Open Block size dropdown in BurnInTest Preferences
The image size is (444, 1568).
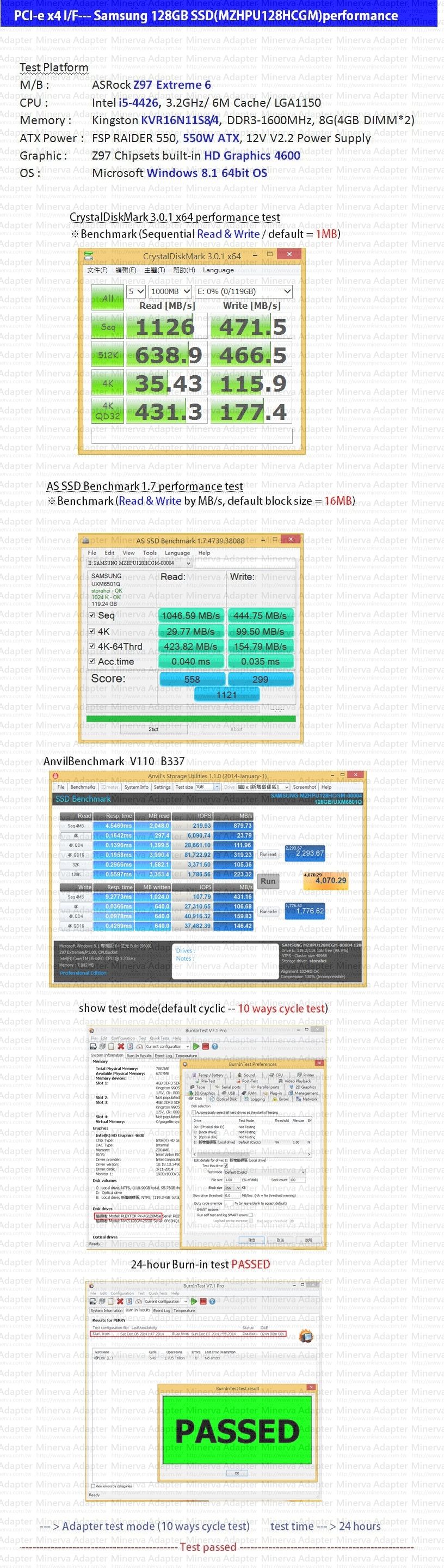tap(232, 1188)
